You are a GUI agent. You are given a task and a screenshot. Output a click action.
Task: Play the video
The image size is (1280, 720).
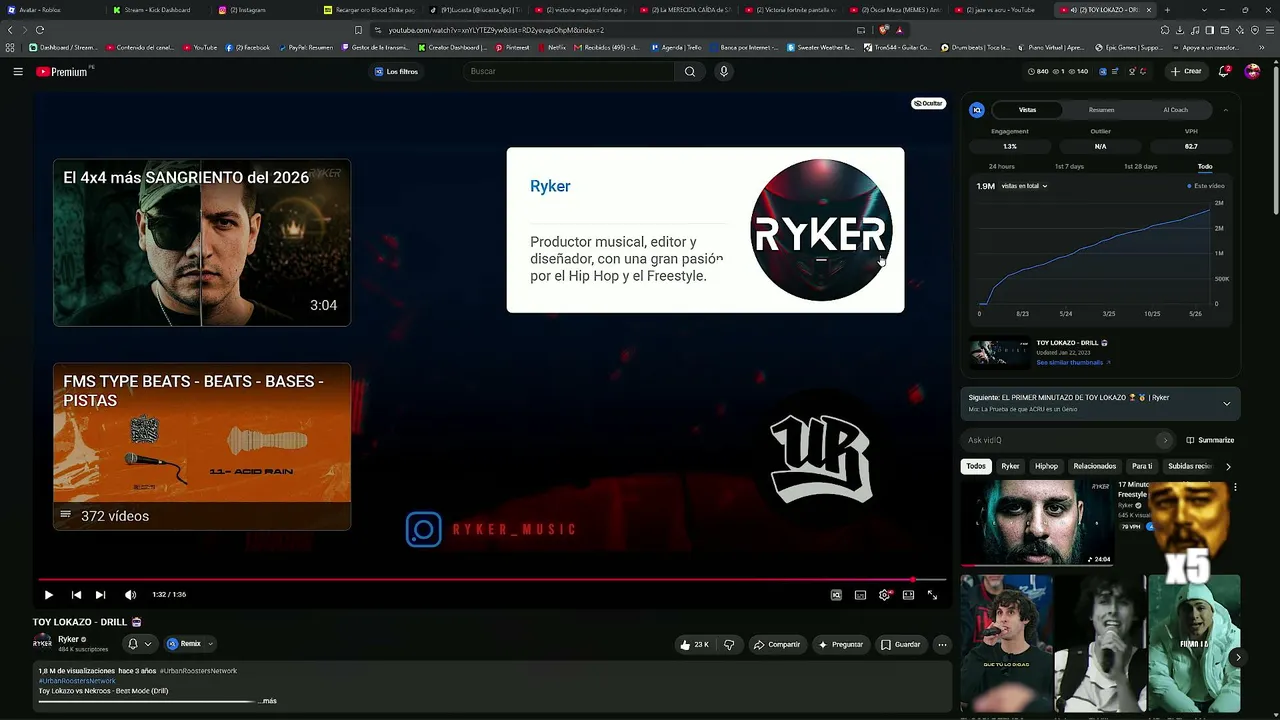click(x=48, y=595)
